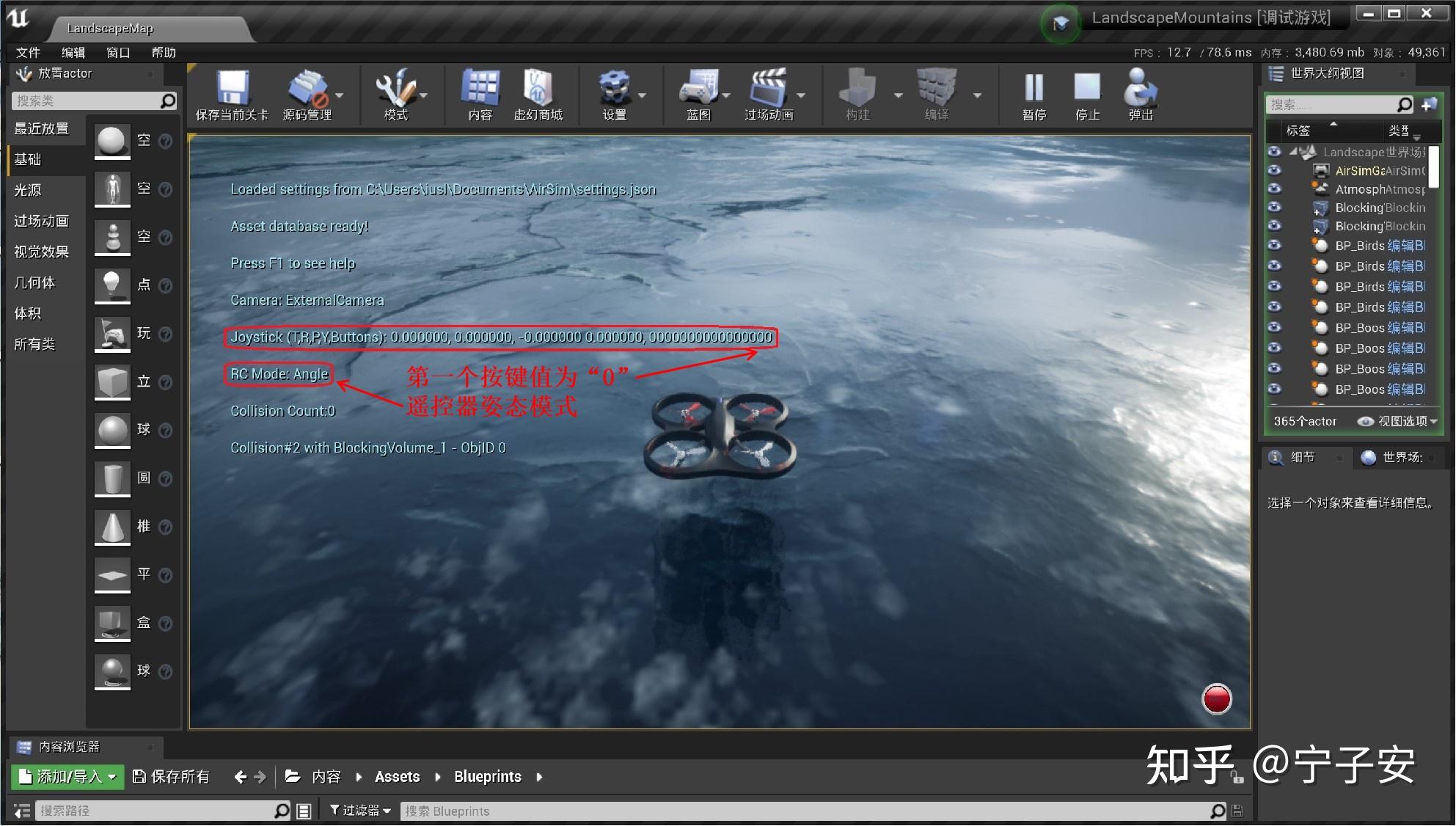Open Source Control (源码管理) toolbar icon
The width and height of the screenshot is (1456, 826).
307,89
